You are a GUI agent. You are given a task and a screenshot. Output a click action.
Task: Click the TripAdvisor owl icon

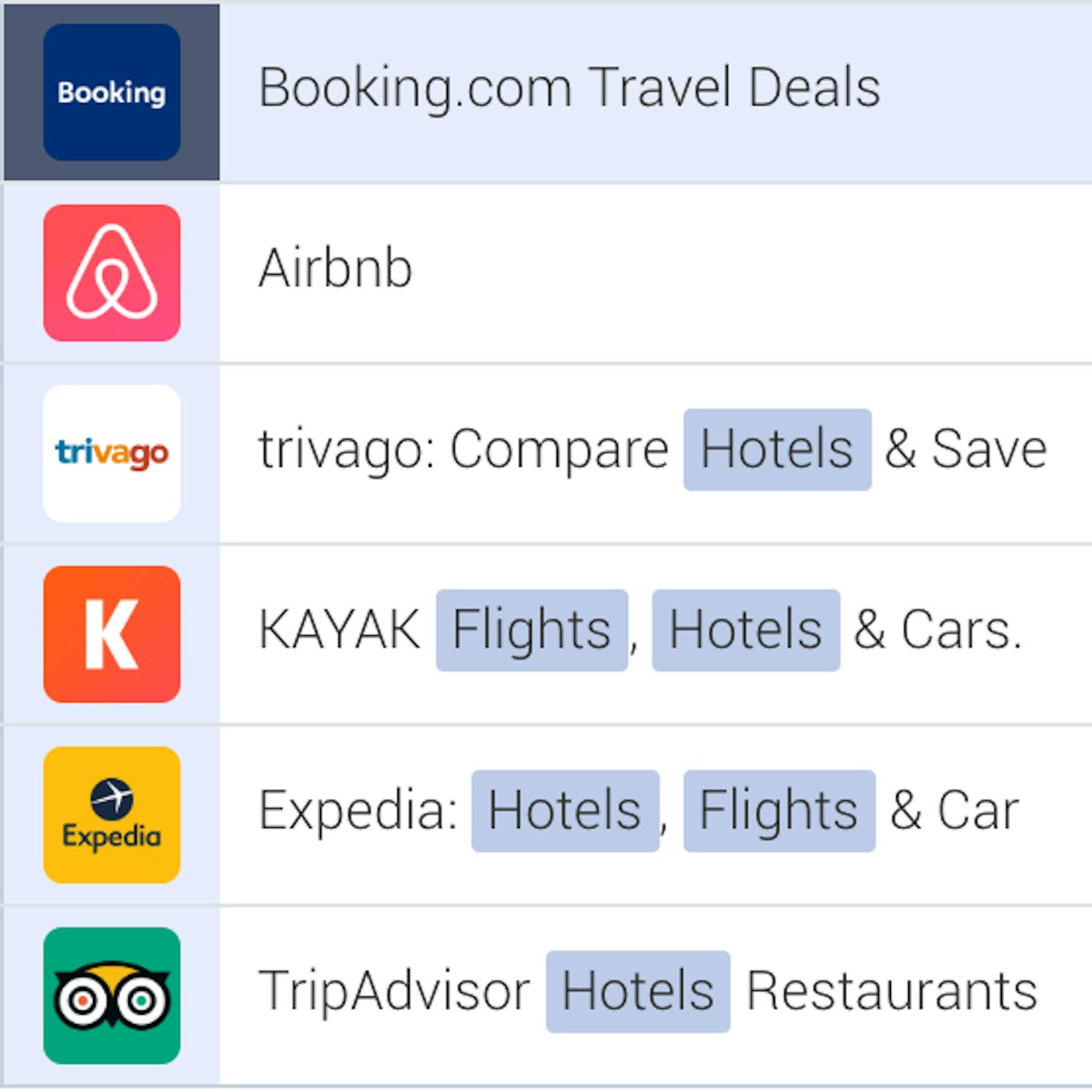tap(112, 996)
